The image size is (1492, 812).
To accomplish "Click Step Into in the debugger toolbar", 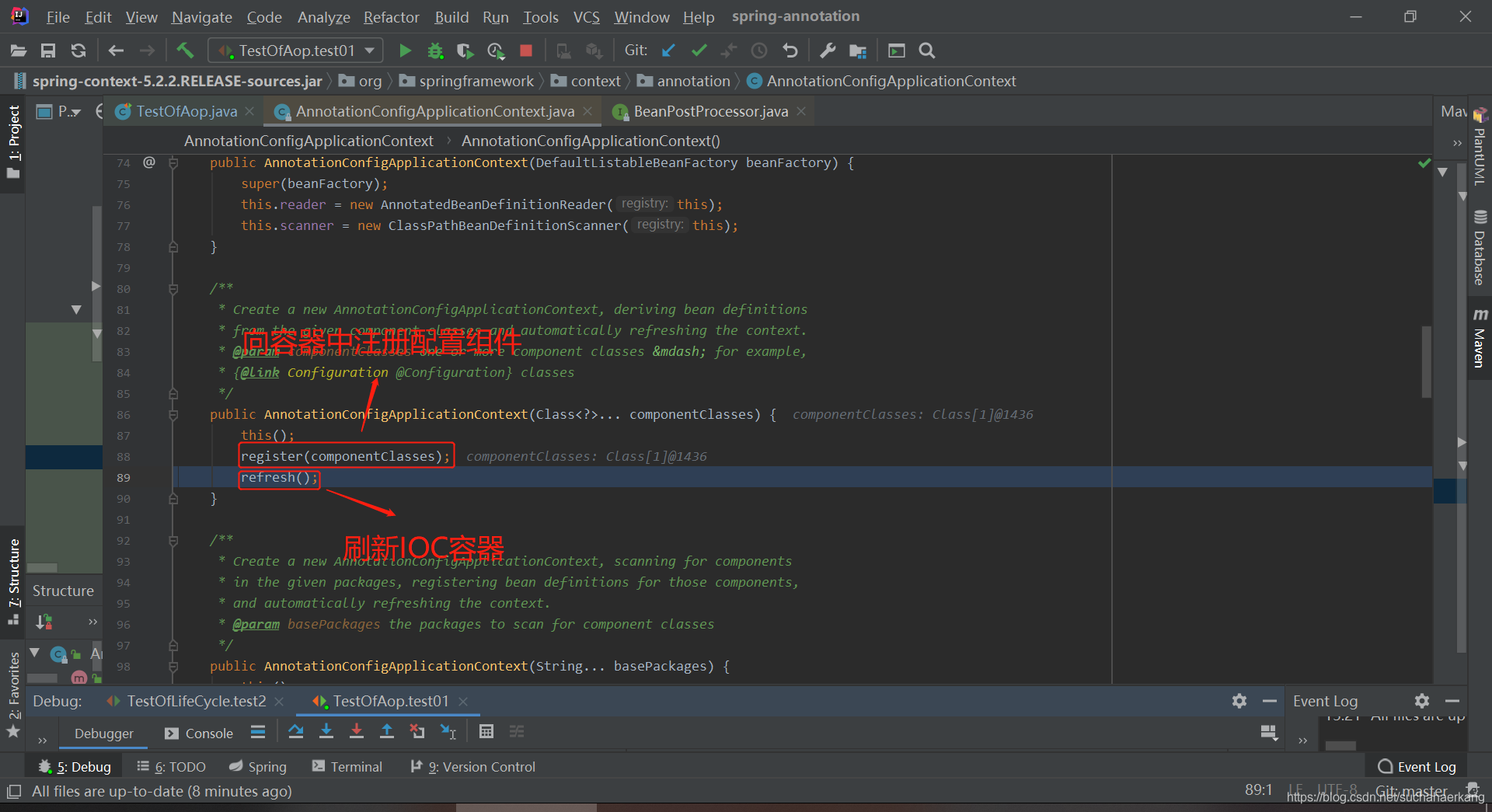I will (x=326, y=731).
